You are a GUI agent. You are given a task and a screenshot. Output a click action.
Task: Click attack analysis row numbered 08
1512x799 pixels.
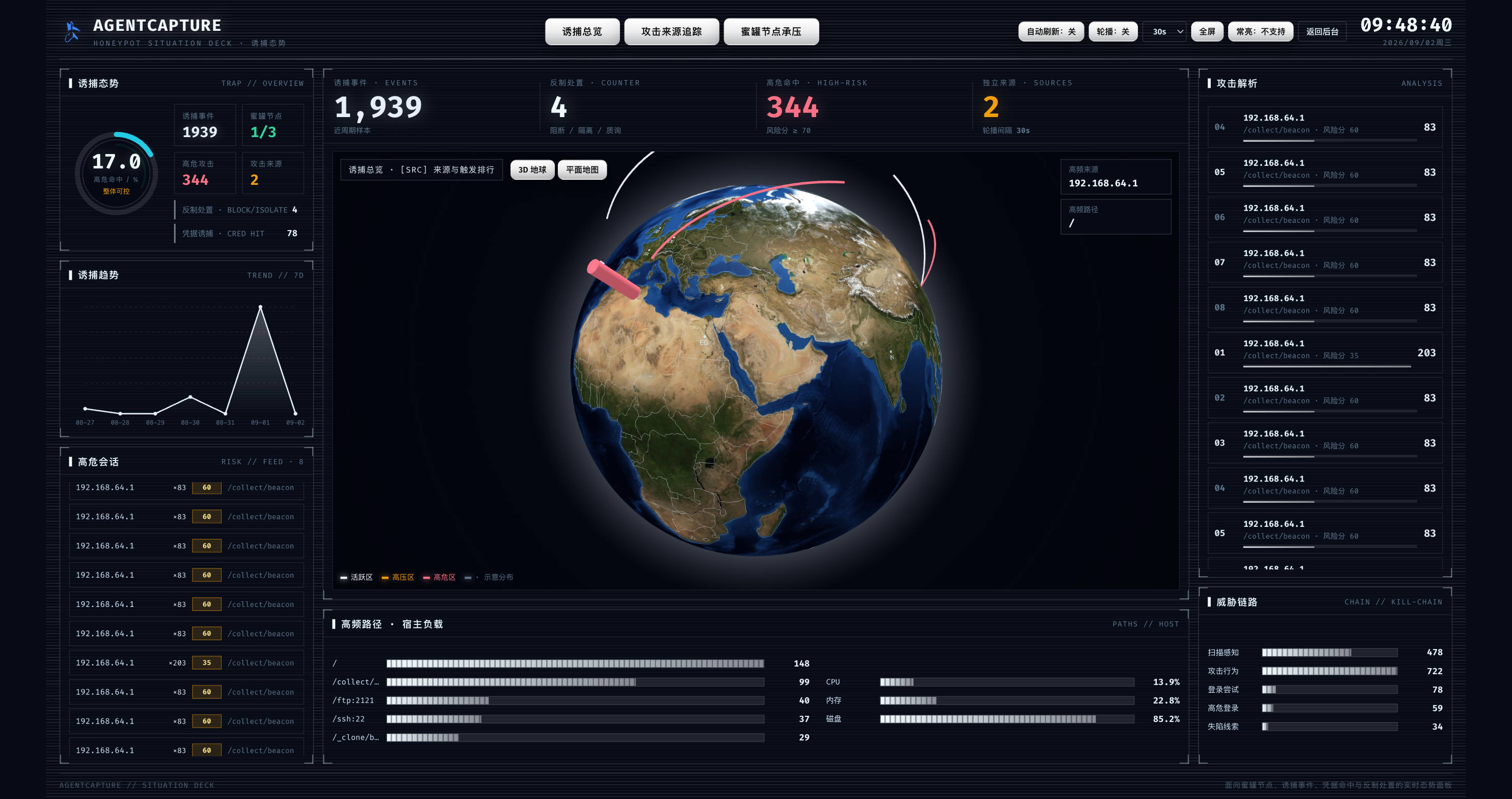(x=1325, y=308)
